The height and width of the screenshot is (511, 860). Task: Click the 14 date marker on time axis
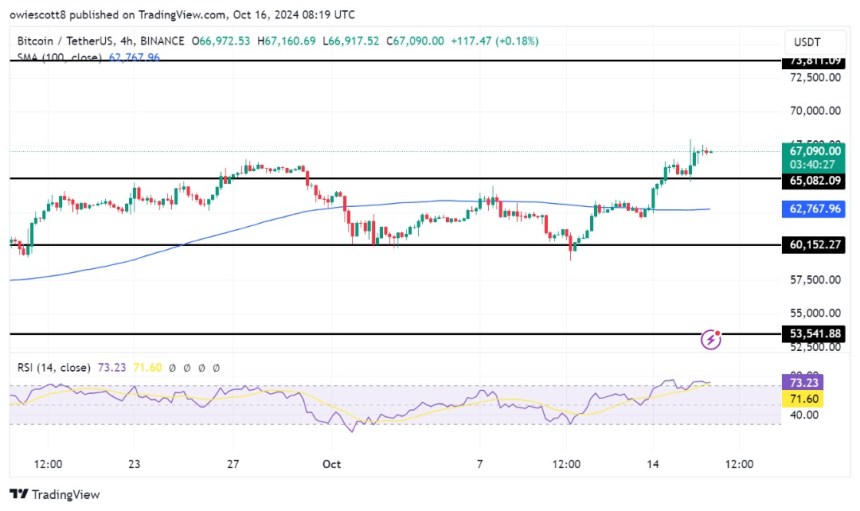(653, 464)
